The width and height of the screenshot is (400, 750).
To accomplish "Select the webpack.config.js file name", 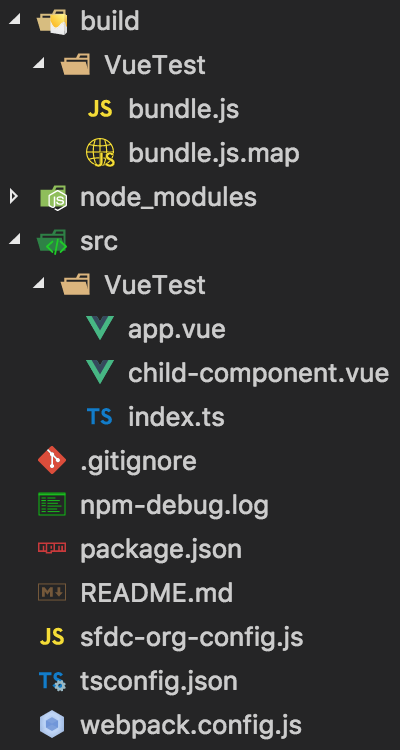I will point(191,725).
